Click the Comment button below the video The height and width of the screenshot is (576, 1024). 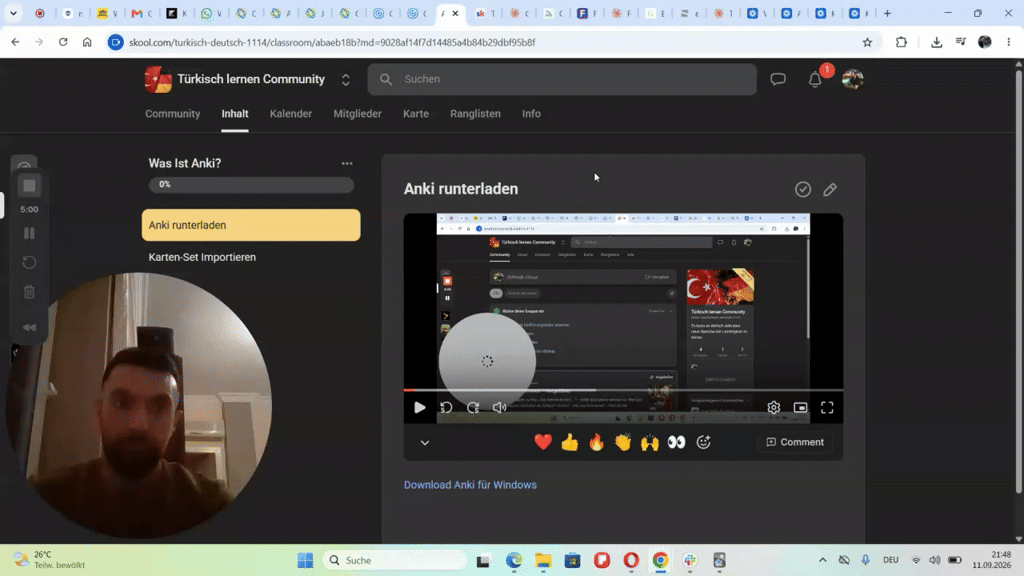pos(795,442)
